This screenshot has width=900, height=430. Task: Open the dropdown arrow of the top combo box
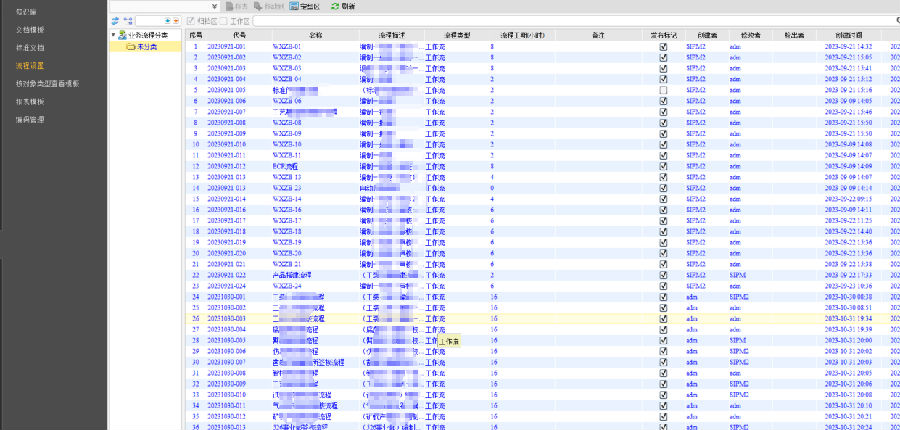[x=215, y=6]
